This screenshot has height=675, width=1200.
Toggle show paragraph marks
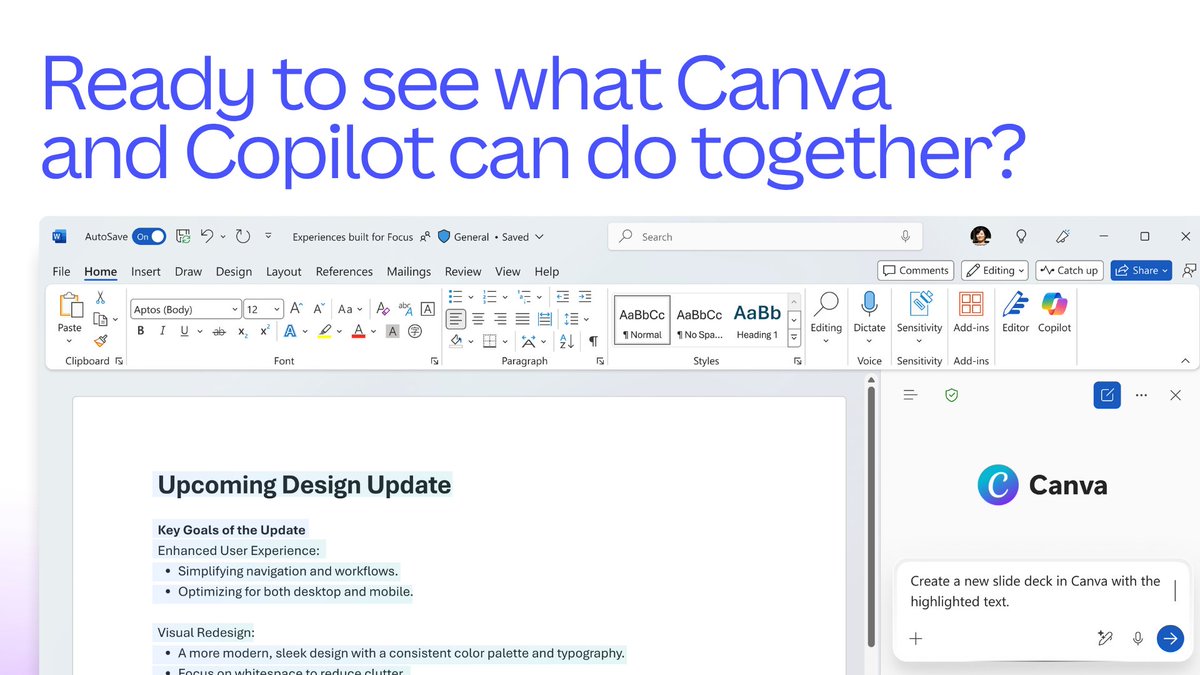593,341
